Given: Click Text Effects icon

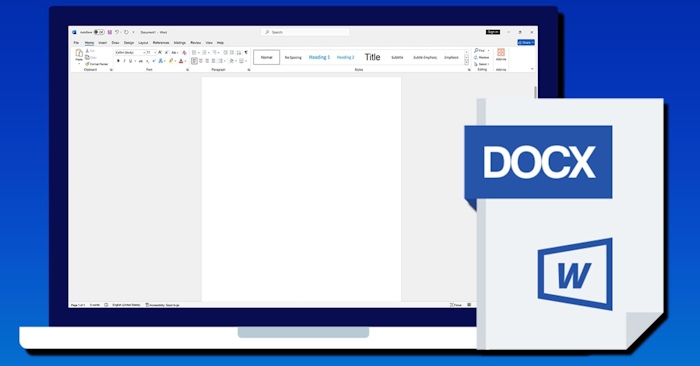Looking at the screenshot, I should 161,61.
